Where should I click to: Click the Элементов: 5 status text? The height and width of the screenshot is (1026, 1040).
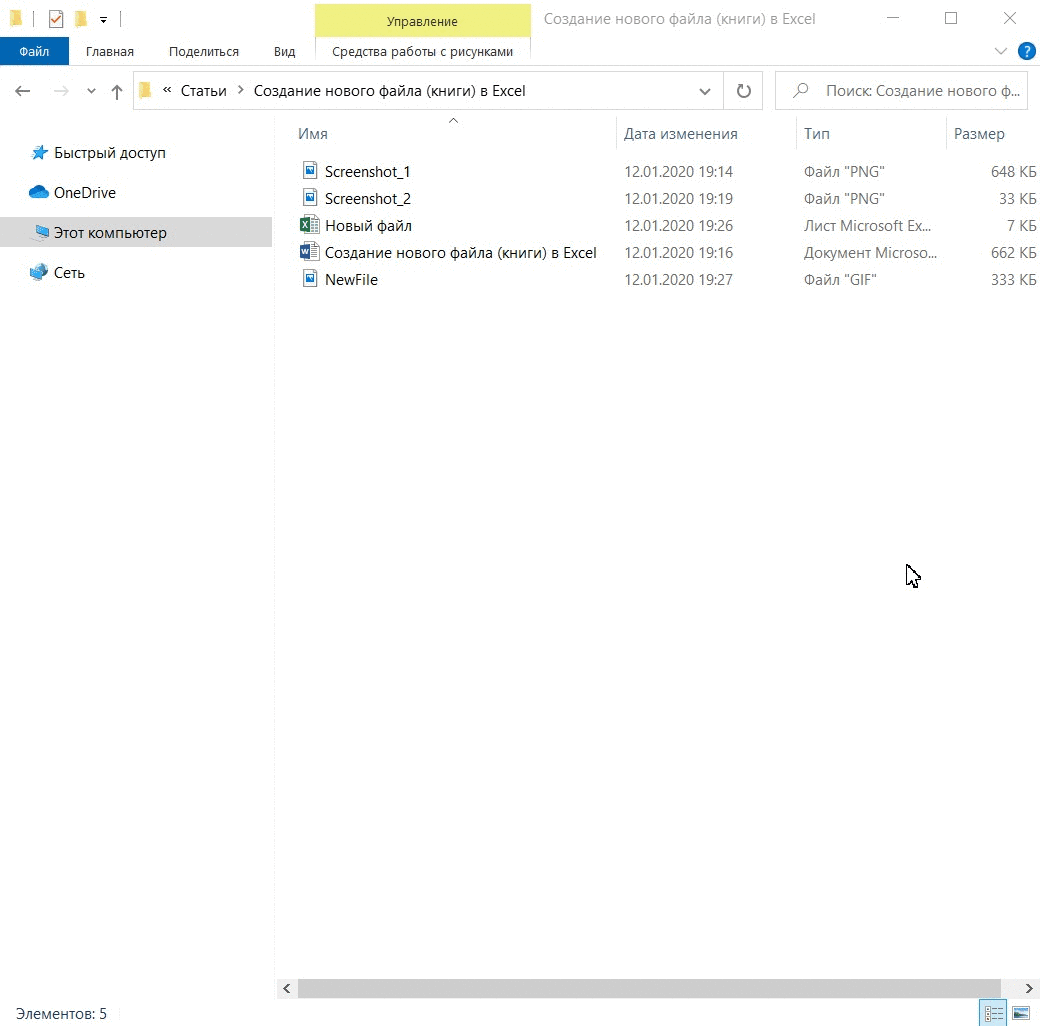pos(61,1013)
